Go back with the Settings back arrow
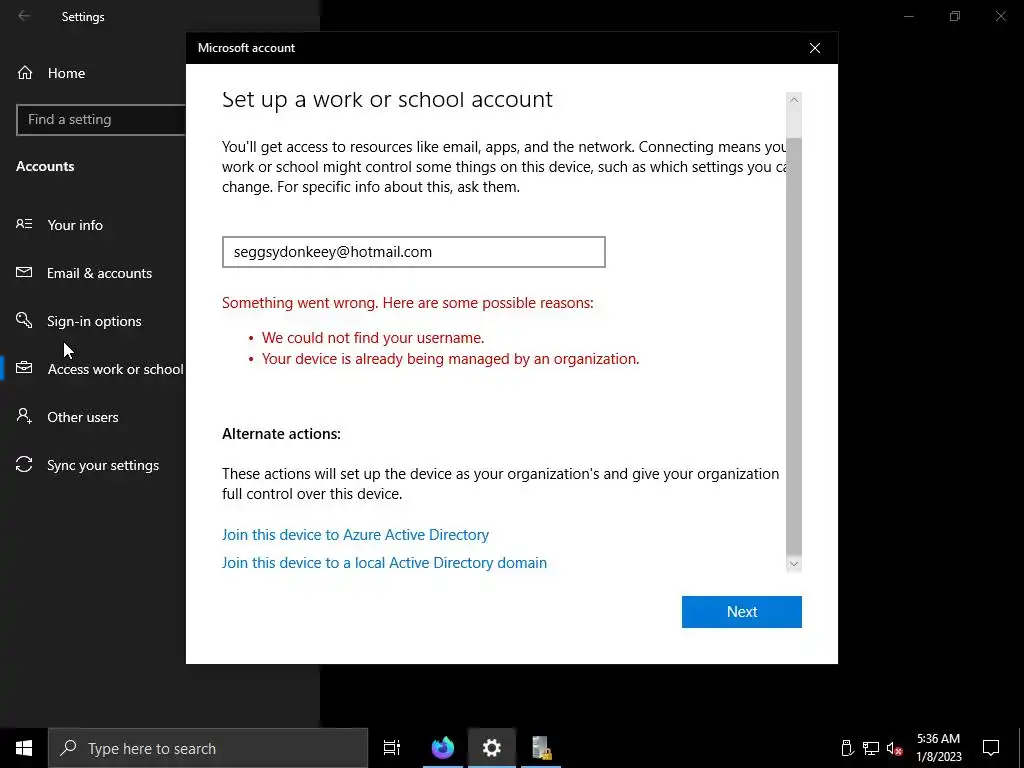This screenshot has height=768, width=1024. [24, 16]
